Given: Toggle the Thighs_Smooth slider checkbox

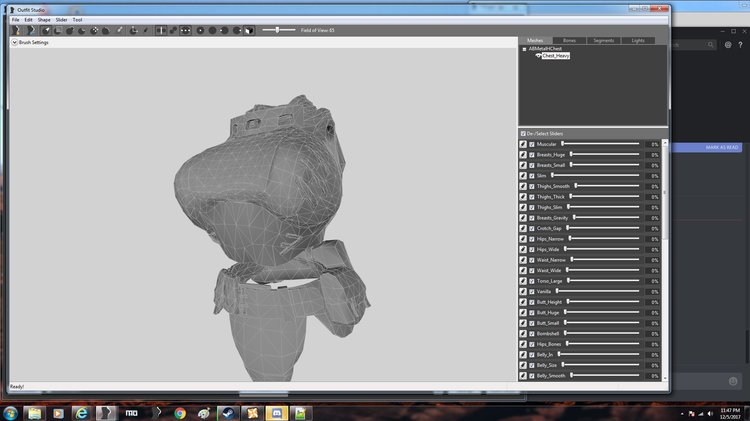Looking at the screenshot, I should pos(531,186).
